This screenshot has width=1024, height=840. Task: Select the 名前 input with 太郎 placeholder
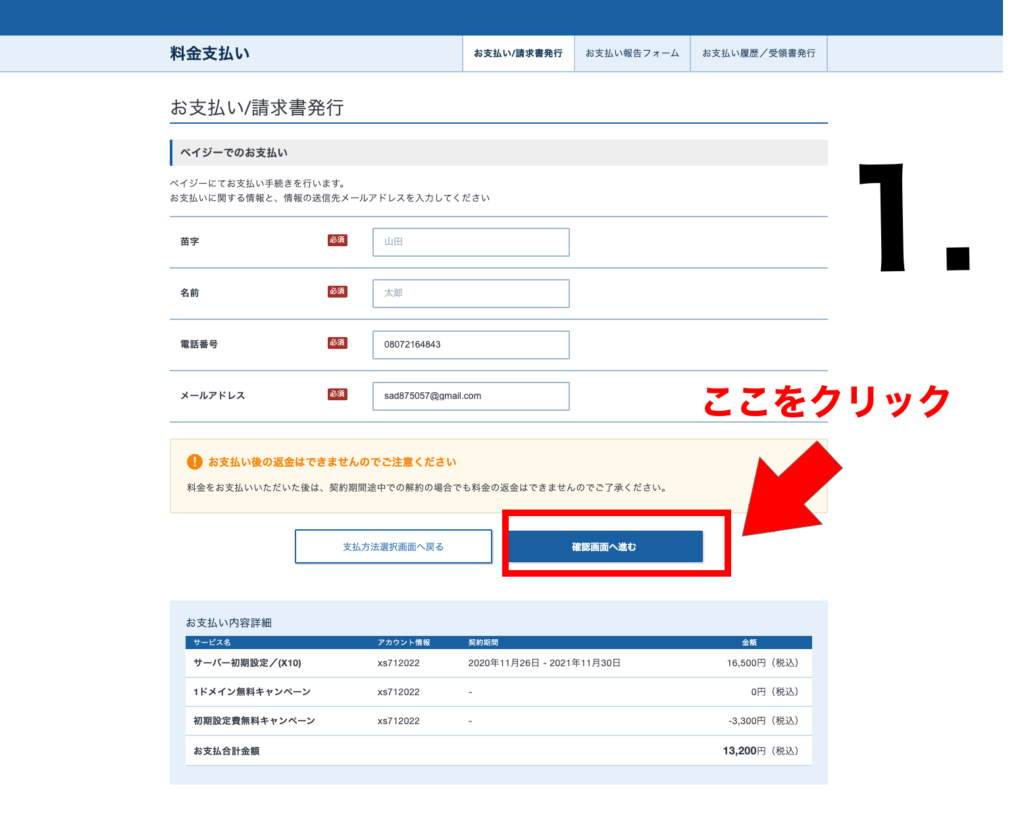[470, 292]
